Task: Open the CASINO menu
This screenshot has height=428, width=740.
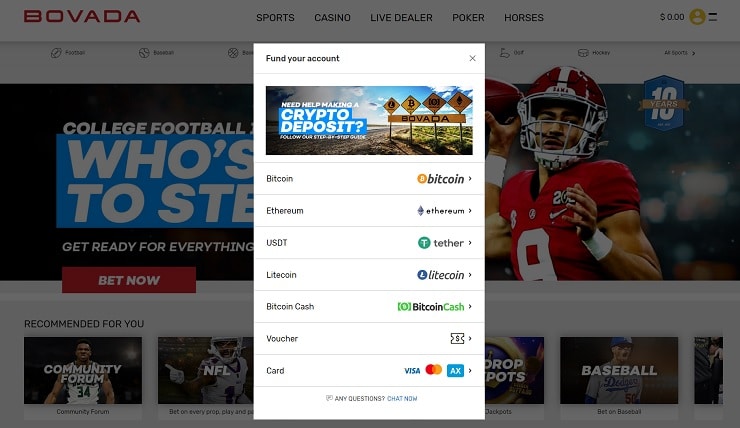Action: [x=332, y=17]
